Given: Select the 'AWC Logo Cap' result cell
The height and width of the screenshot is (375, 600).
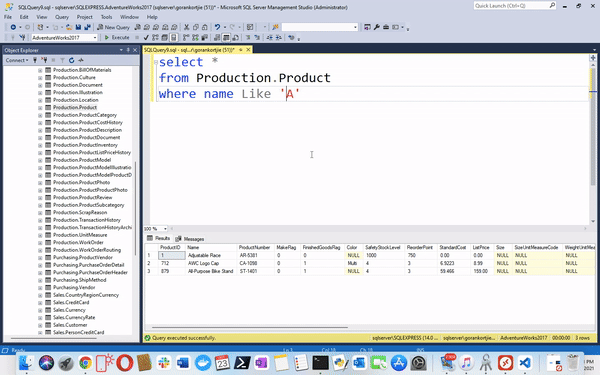Looking at the screenshot, I should pyautogui.click(x=211, y=263).
